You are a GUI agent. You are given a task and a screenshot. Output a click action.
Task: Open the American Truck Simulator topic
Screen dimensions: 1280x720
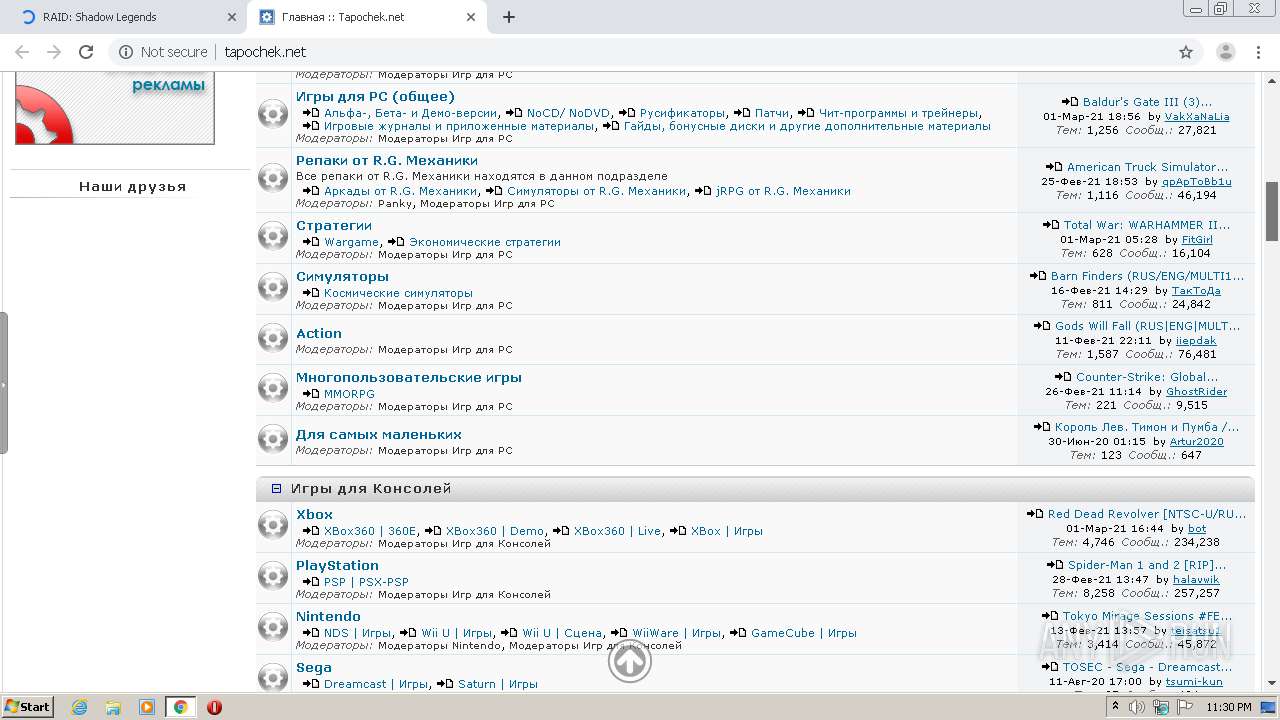(1147, 167)
